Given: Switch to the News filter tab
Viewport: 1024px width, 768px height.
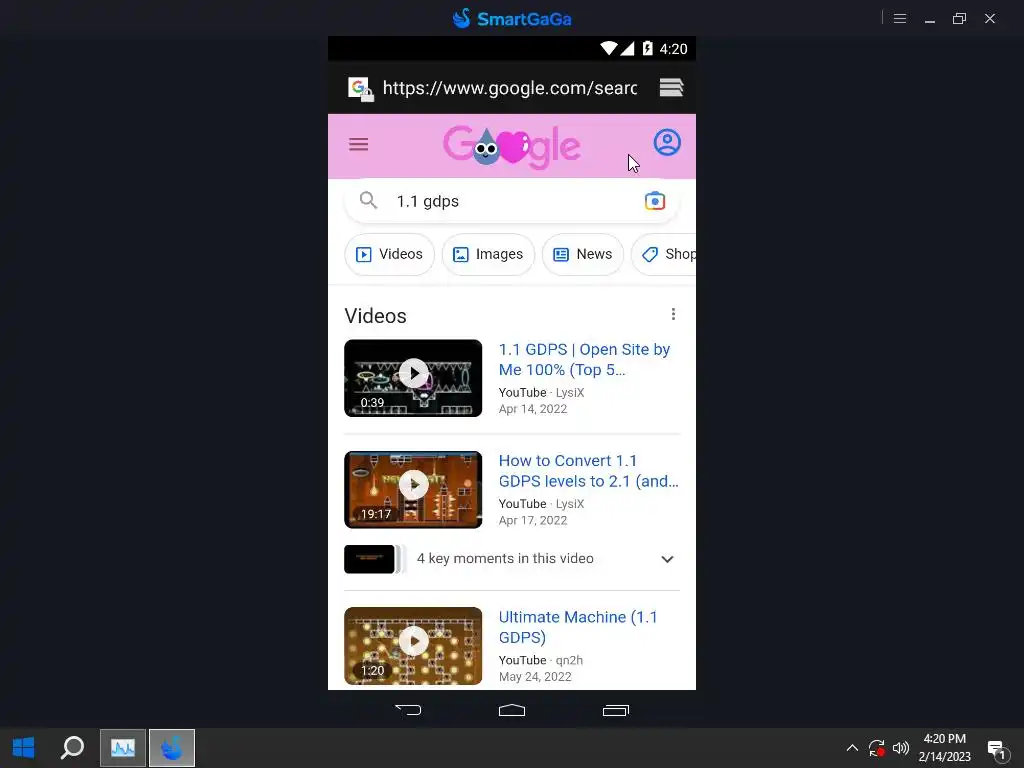Looking at the screenshot, I should tap(583, 254).
